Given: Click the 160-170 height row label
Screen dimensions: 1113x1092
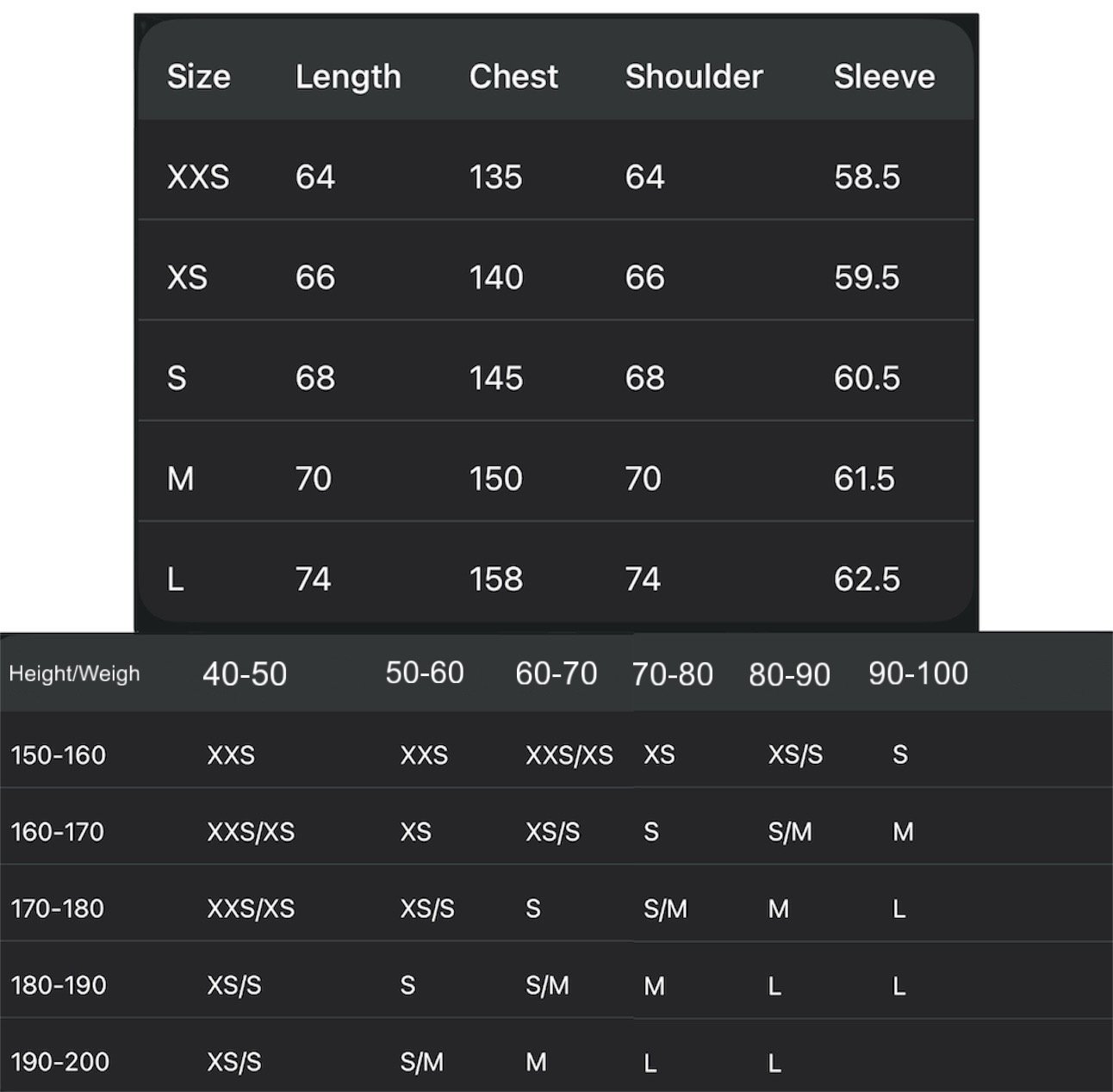Looking at the screenshot, I should click(57, 832).
